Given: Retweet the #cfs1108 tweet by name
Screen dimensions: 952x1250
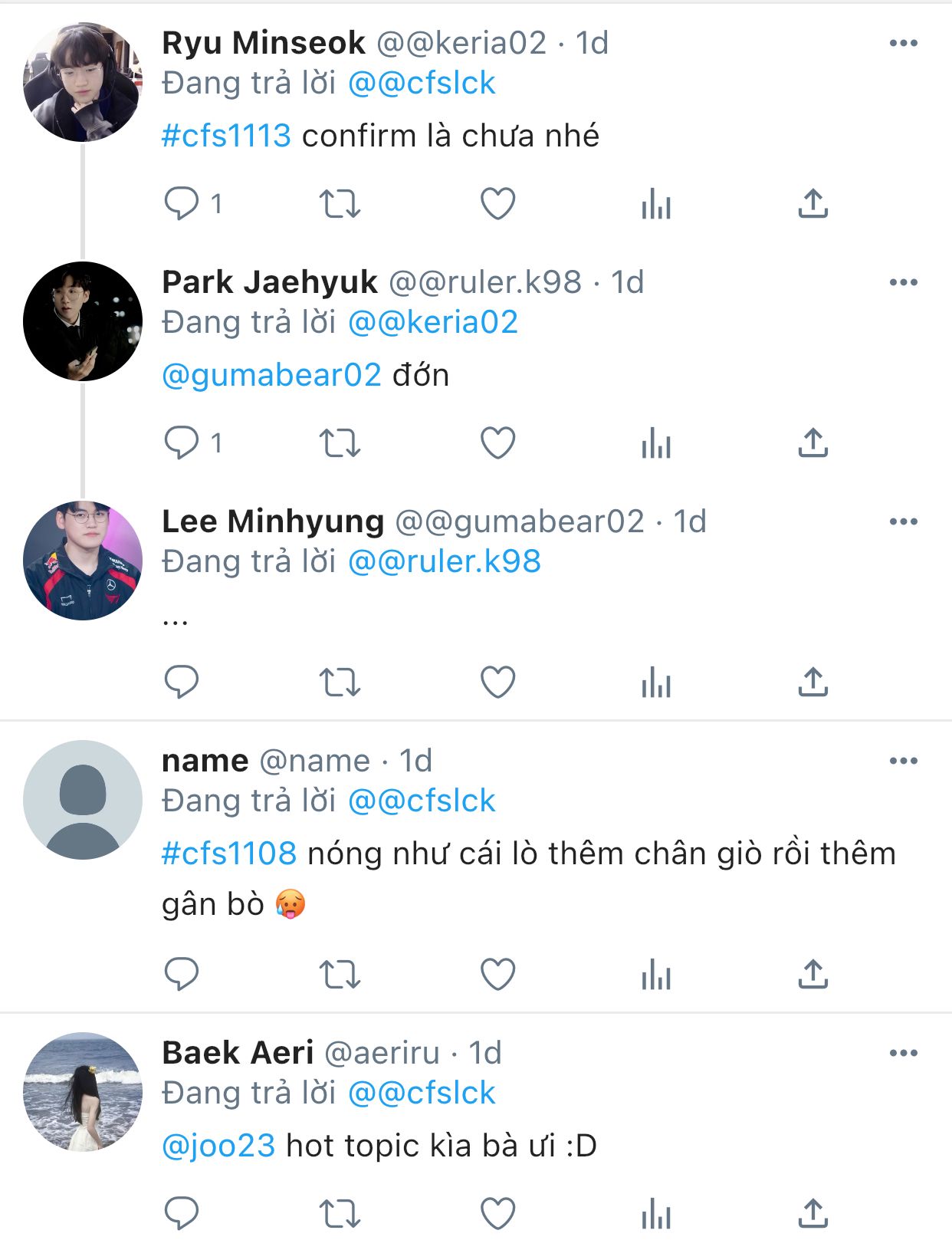Looking at the screenshot, I should click(340, 975).
